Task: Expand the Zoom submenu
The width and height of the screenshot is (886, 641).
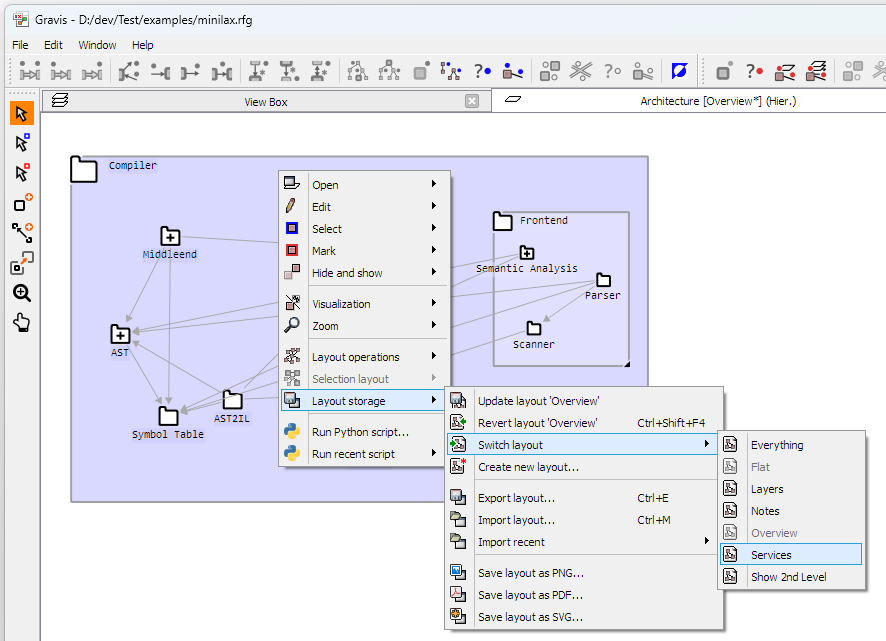Action: (365, 326)
